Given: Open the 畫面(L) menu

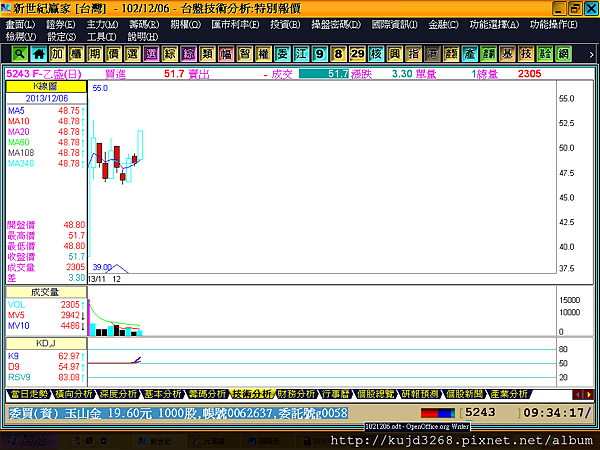Looking at the screenshot, I should tap(20, 24).
